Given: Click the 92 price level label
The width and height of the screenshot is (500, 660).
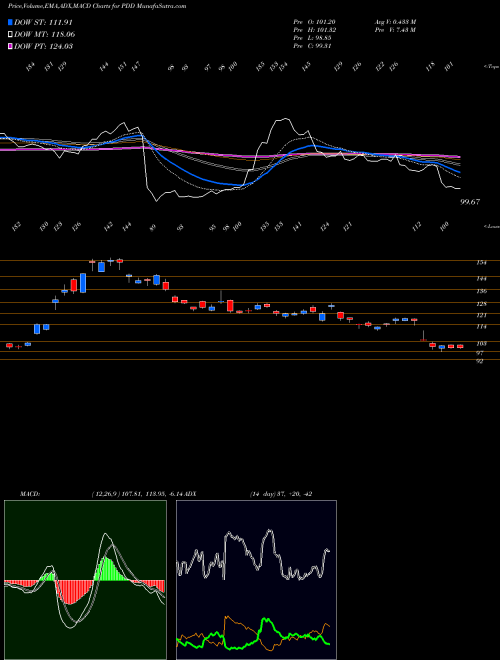Looking at the screenshot, I should pos(479,361).
